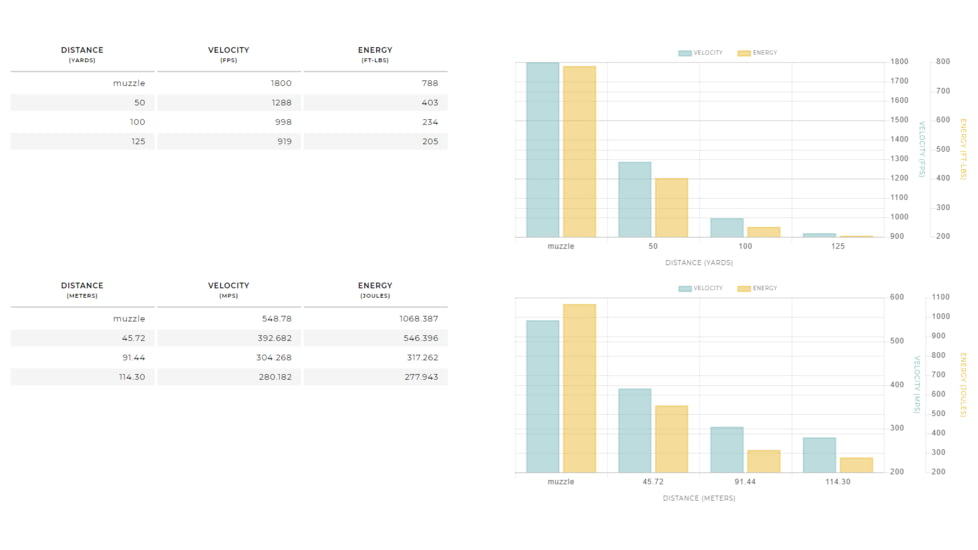Click the Energy (Joules) column header
The image size is (978, 550).
[x=375, y=290]
